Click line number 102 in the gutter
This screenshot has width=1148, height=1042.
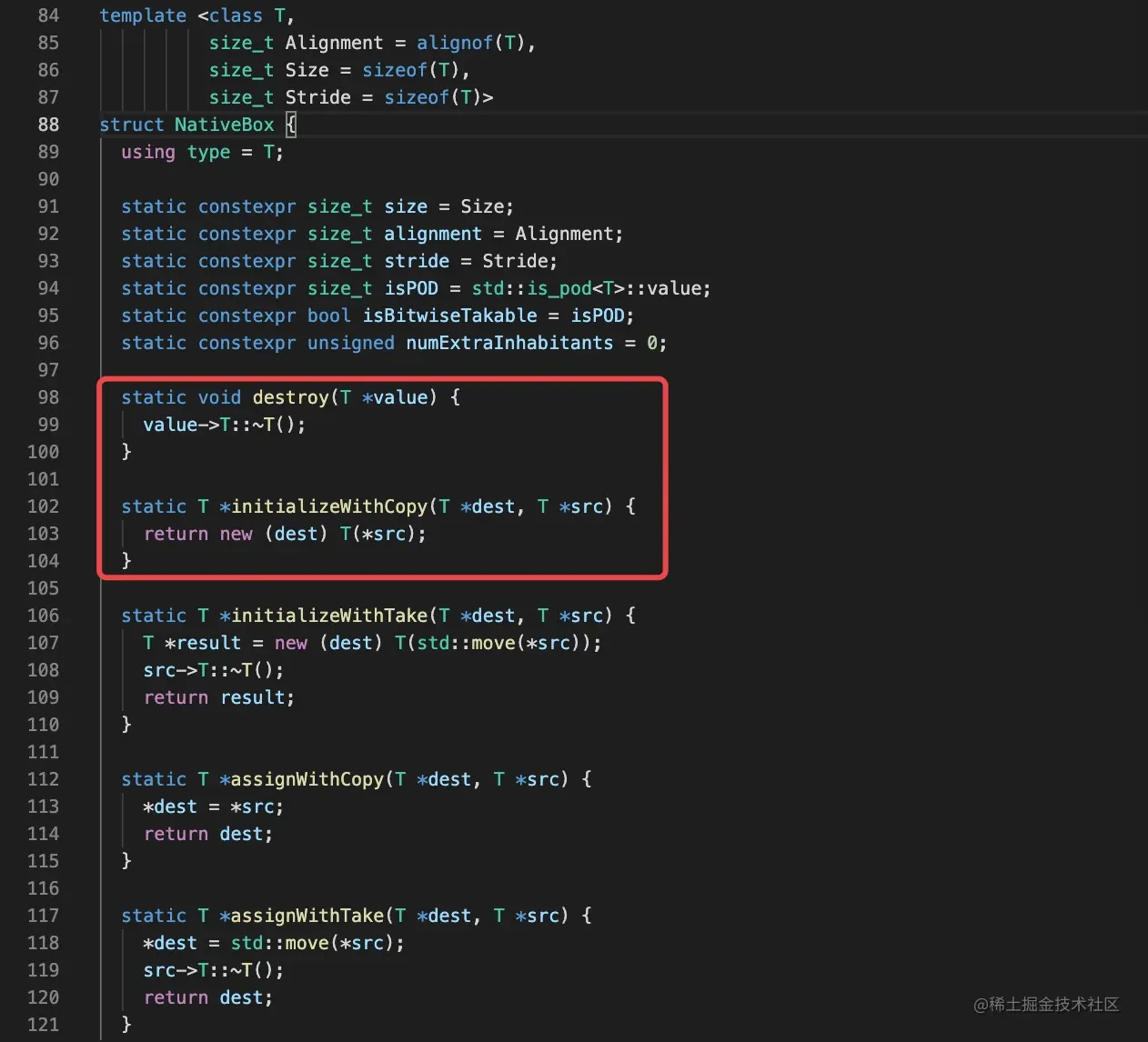tap(43, 506)
